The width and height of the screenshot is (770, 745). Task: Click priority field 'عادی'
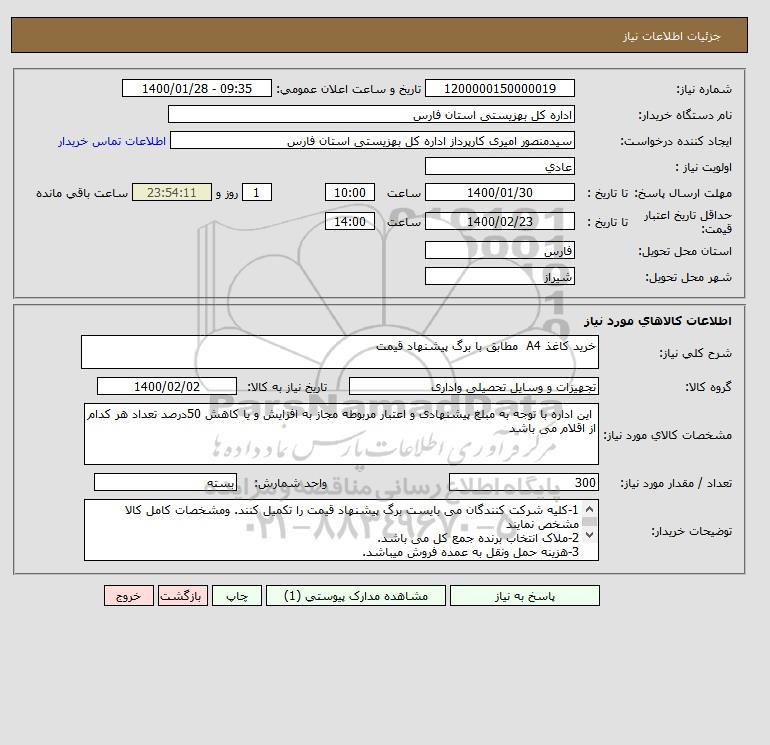coord(499,166)
